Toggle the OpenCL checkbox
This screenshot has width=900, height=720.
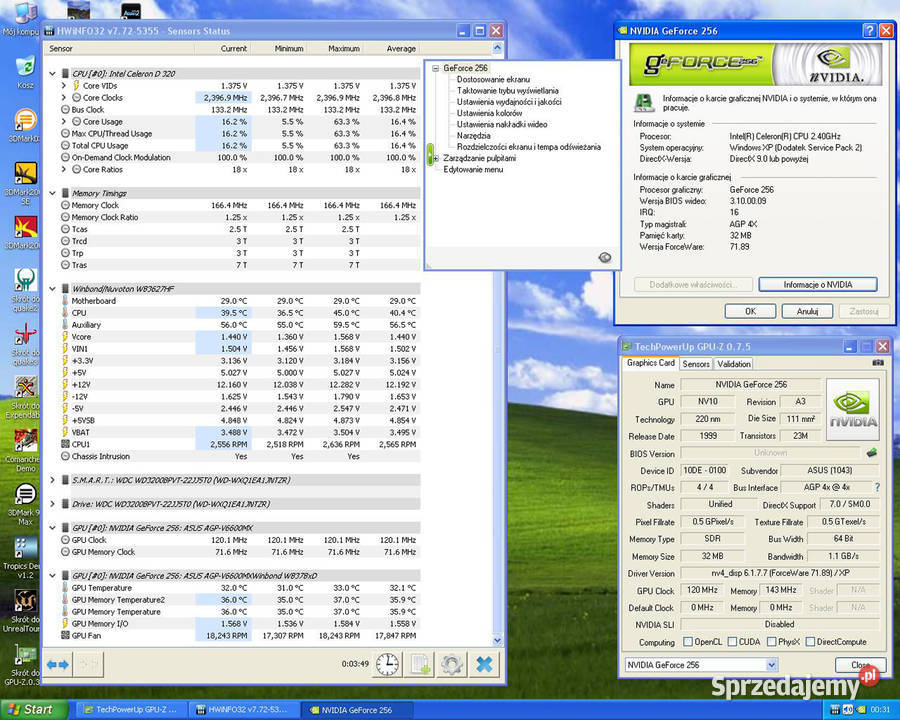coord(688,641)
